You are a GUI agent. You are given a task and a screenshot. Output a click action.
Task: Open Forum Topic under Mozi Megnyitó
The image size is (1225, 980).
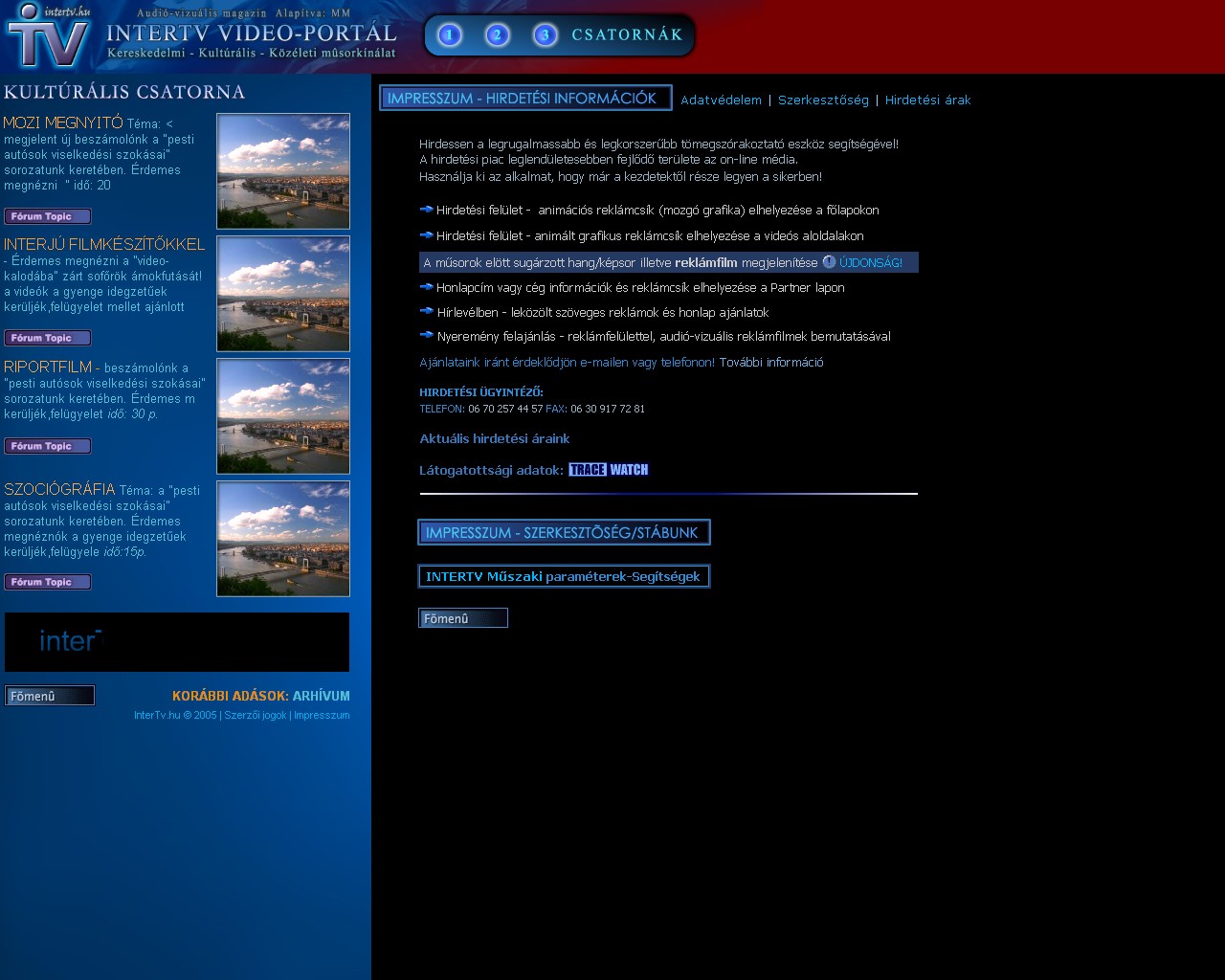click(x=48, y=216)
